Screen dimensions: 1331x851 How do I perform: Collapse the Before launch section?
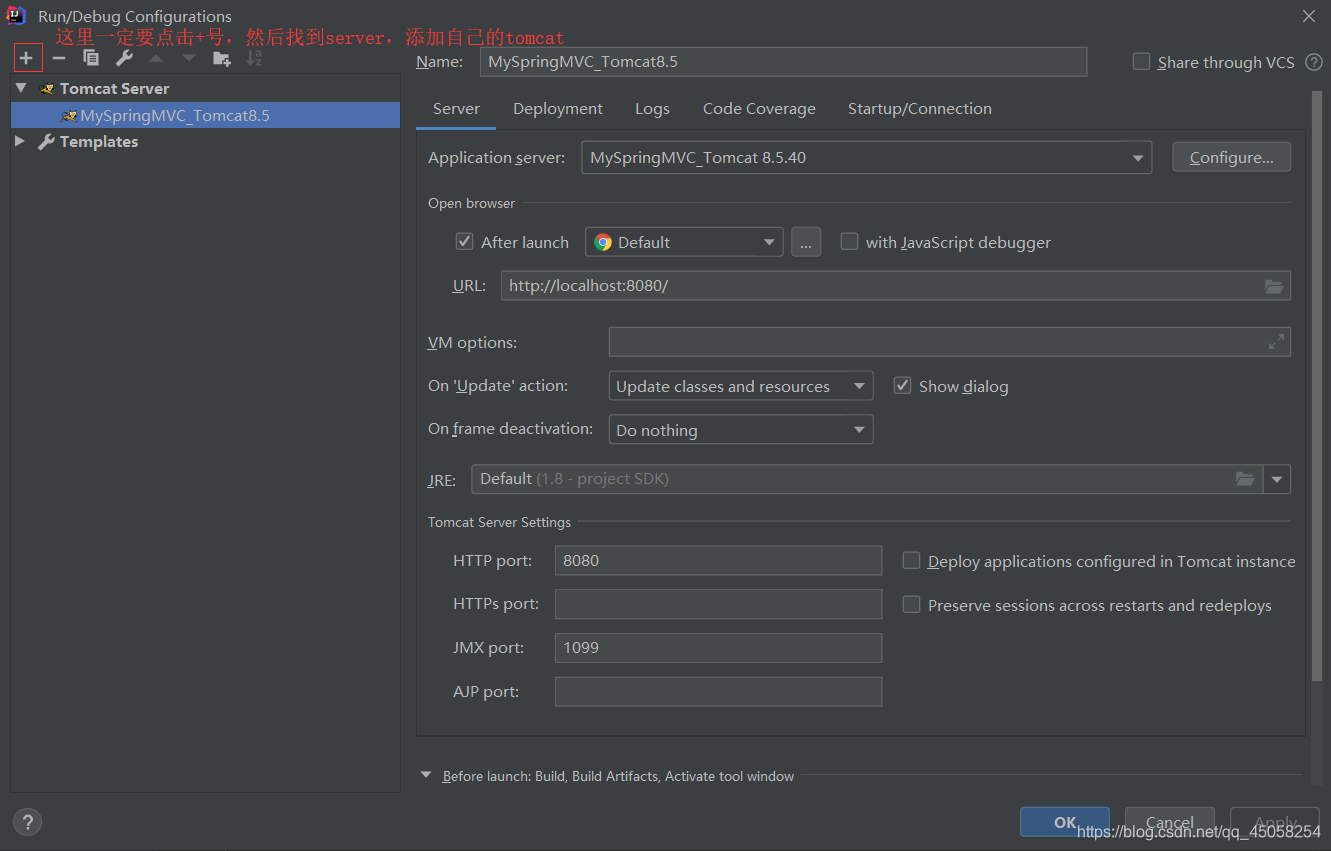(426, 775)
